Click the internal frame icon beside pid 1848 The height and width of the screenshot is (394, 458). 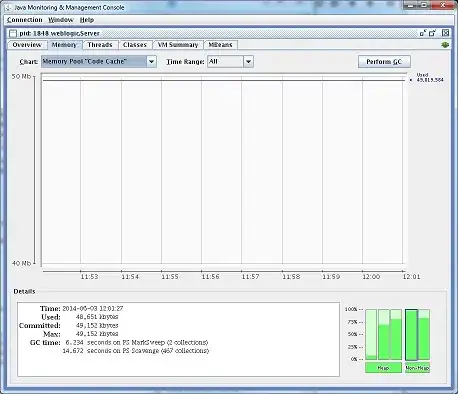(x=13, y=33)
